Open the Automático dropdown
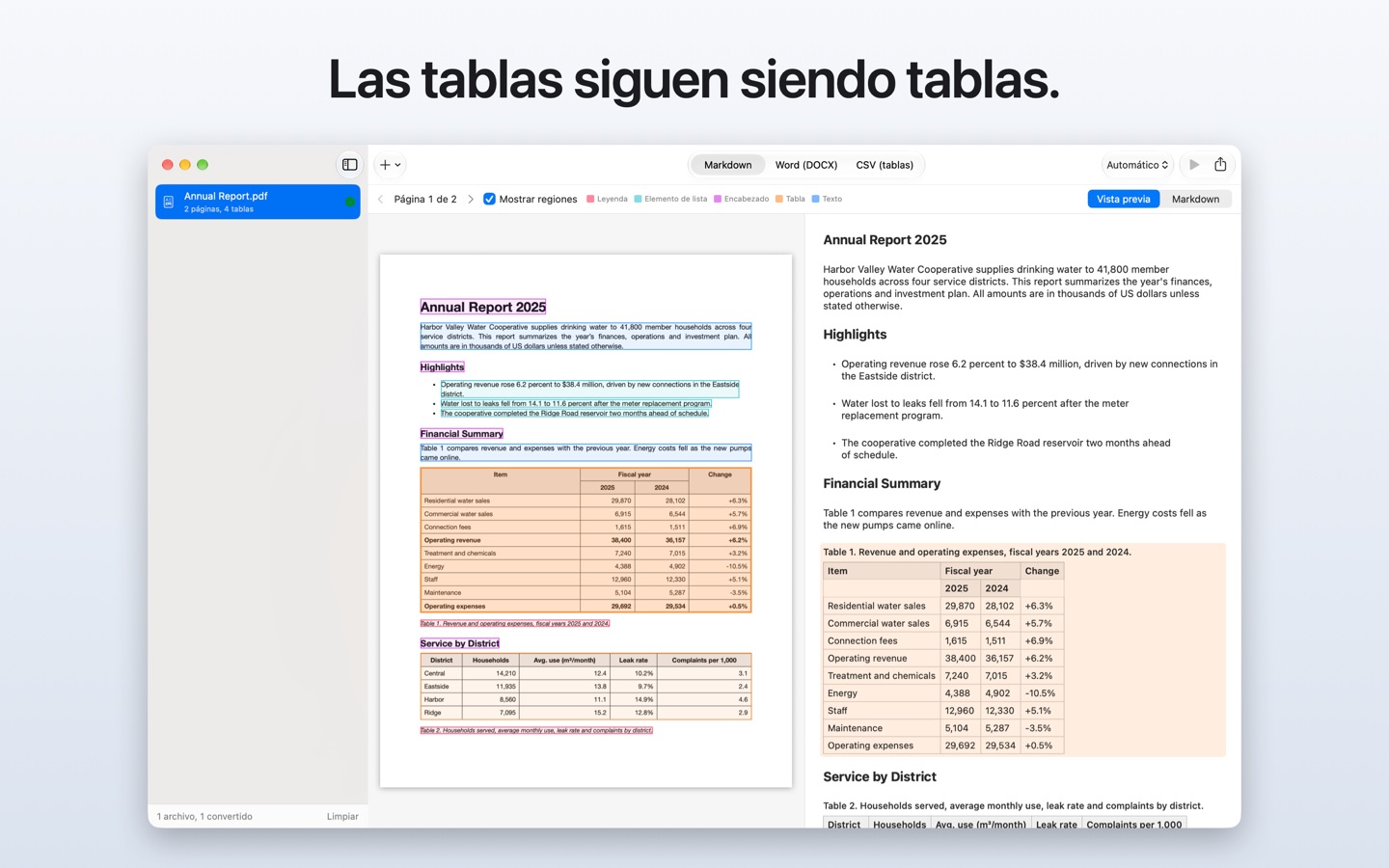 pyautogui.click(x=1137, y=165)
